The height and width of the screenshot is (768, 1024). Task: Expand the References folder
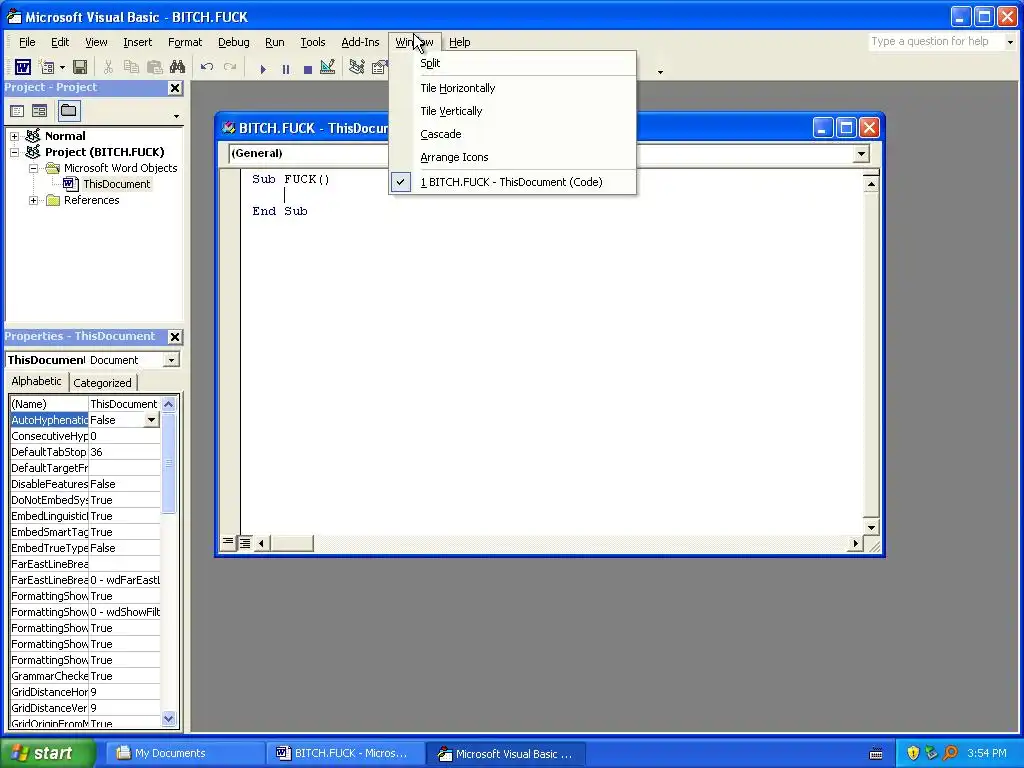pyautogui.click(x=33, y=200)
